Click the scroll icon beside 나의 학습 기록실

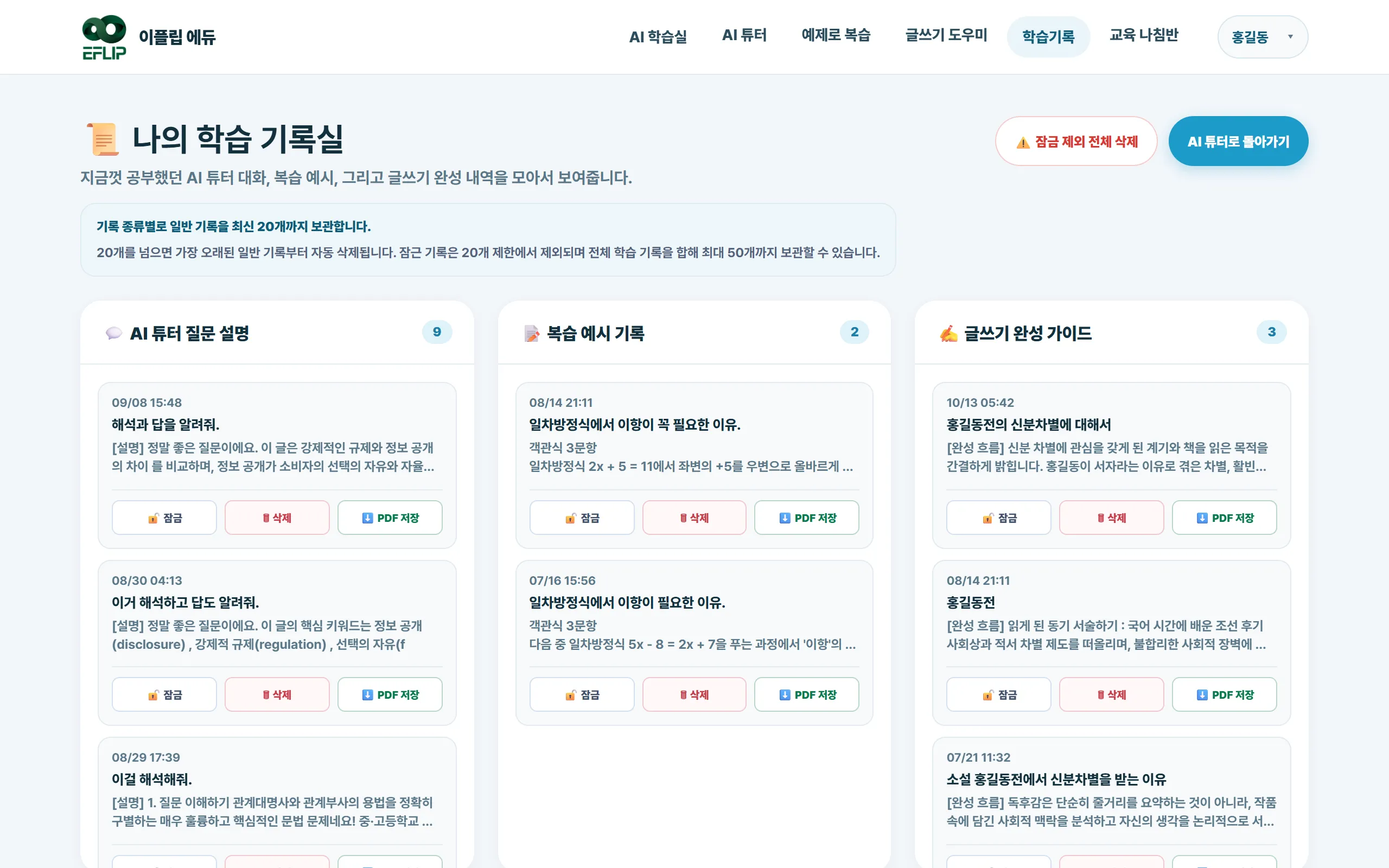click(103, 139)
